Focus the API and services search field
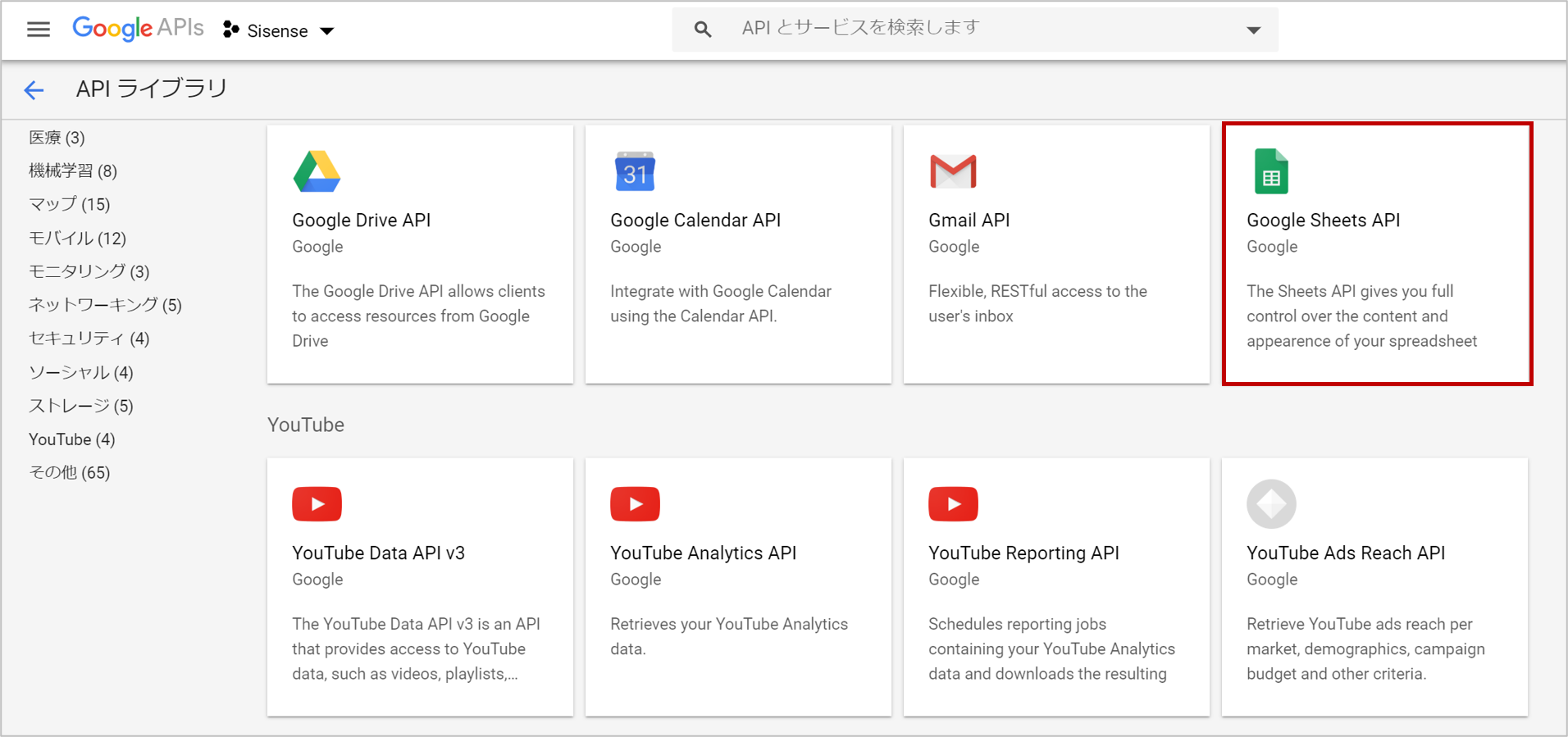Image resolution: width=1568 pixels, height=737 pixels. point(974,30)
